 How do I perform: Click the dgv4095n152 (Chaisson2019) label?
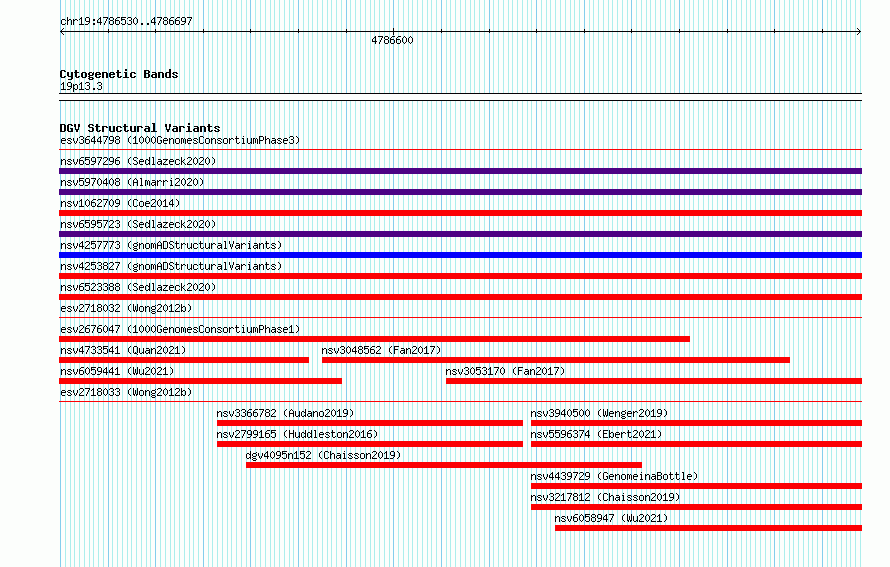324,455
